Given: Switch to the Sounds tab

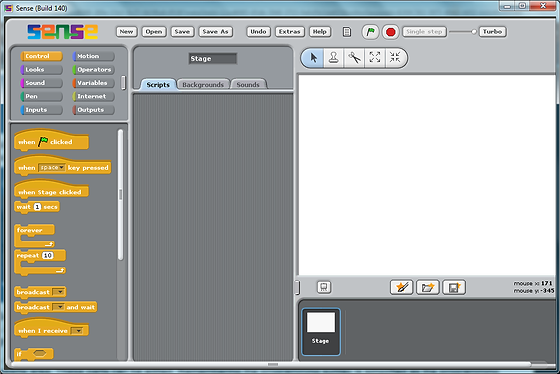Looking at the screenshot, I should [x=248, y=85].
